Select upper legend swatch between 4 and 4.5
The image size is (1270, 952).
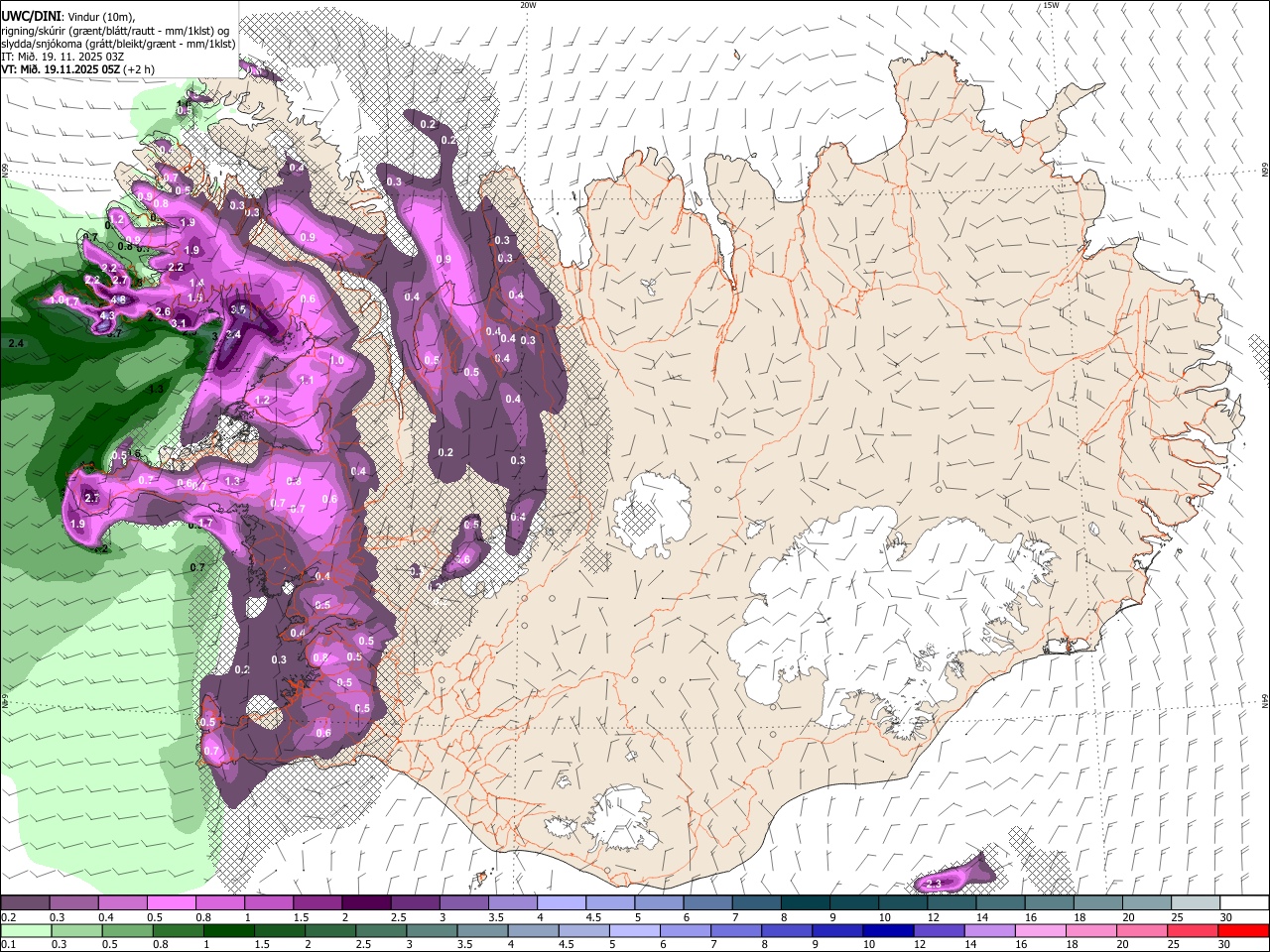(562, 903)
